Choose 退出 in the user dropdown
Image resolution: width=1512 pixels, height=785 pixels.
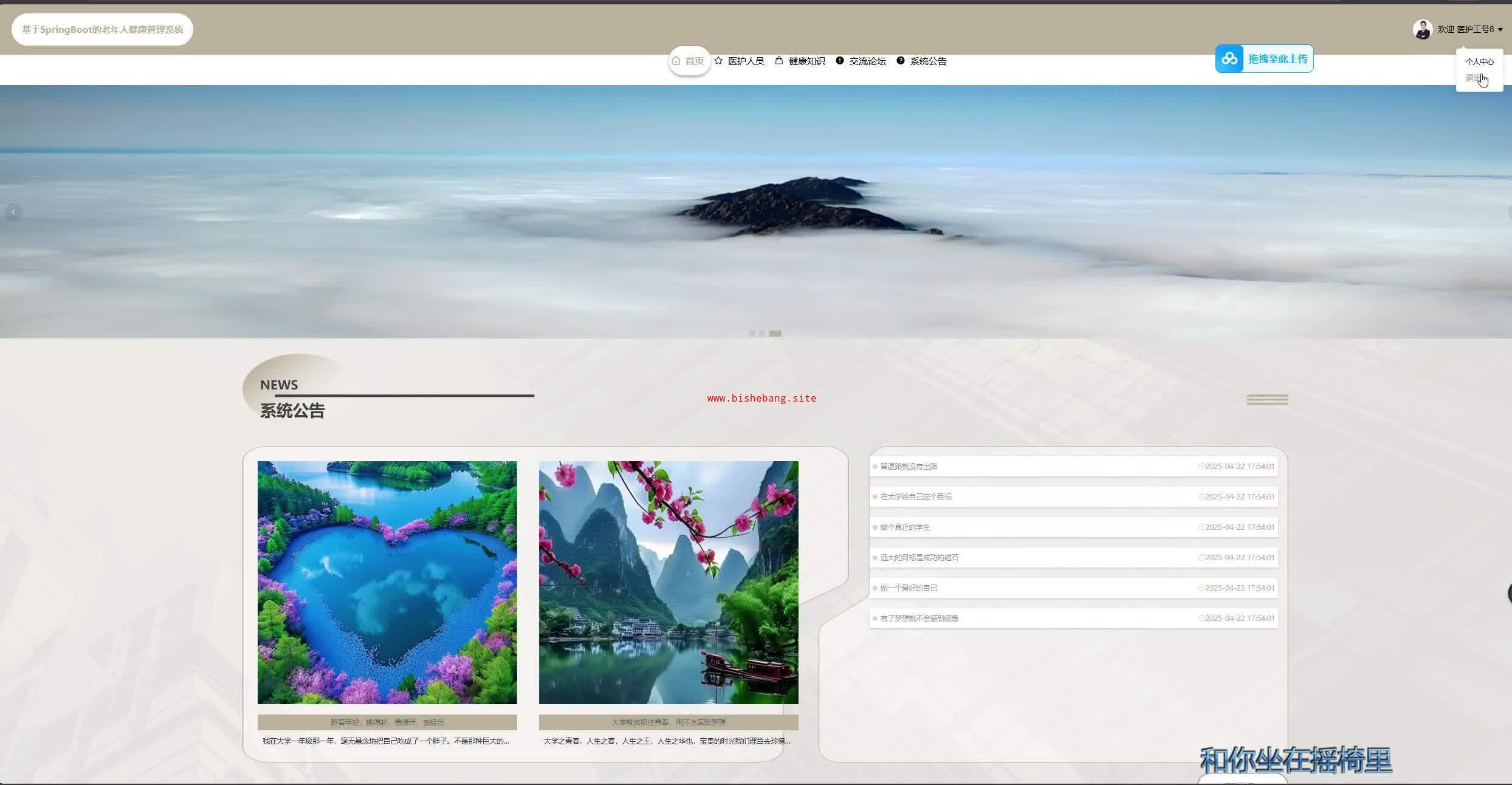coord(1473,78)
